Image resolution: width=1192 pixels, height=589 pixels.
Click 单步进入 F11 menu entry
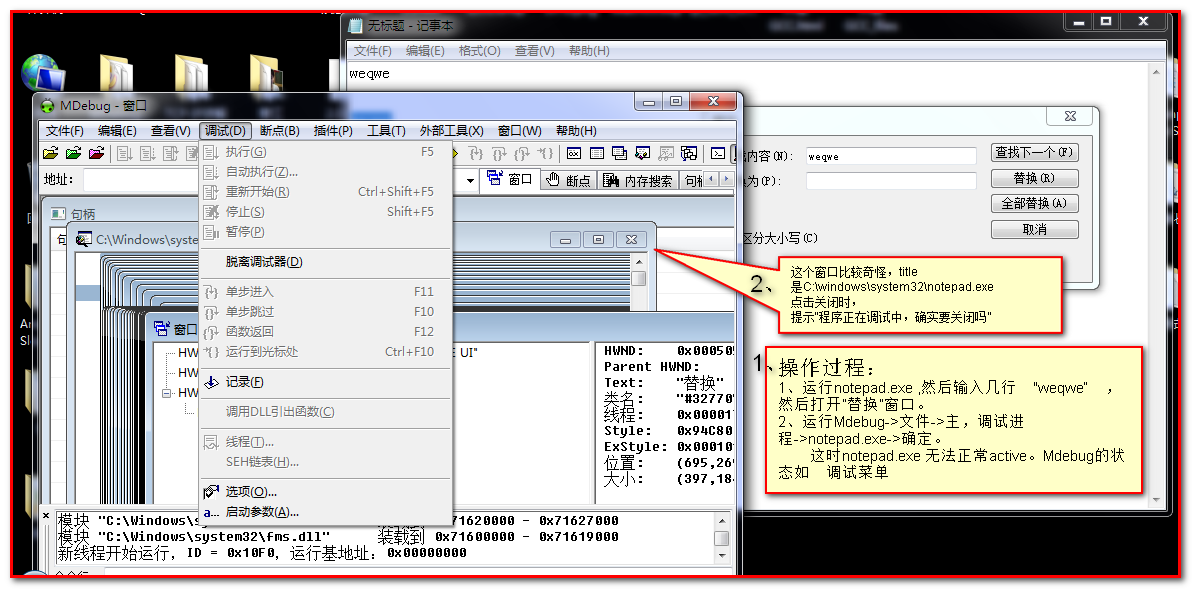click(326, 291)
